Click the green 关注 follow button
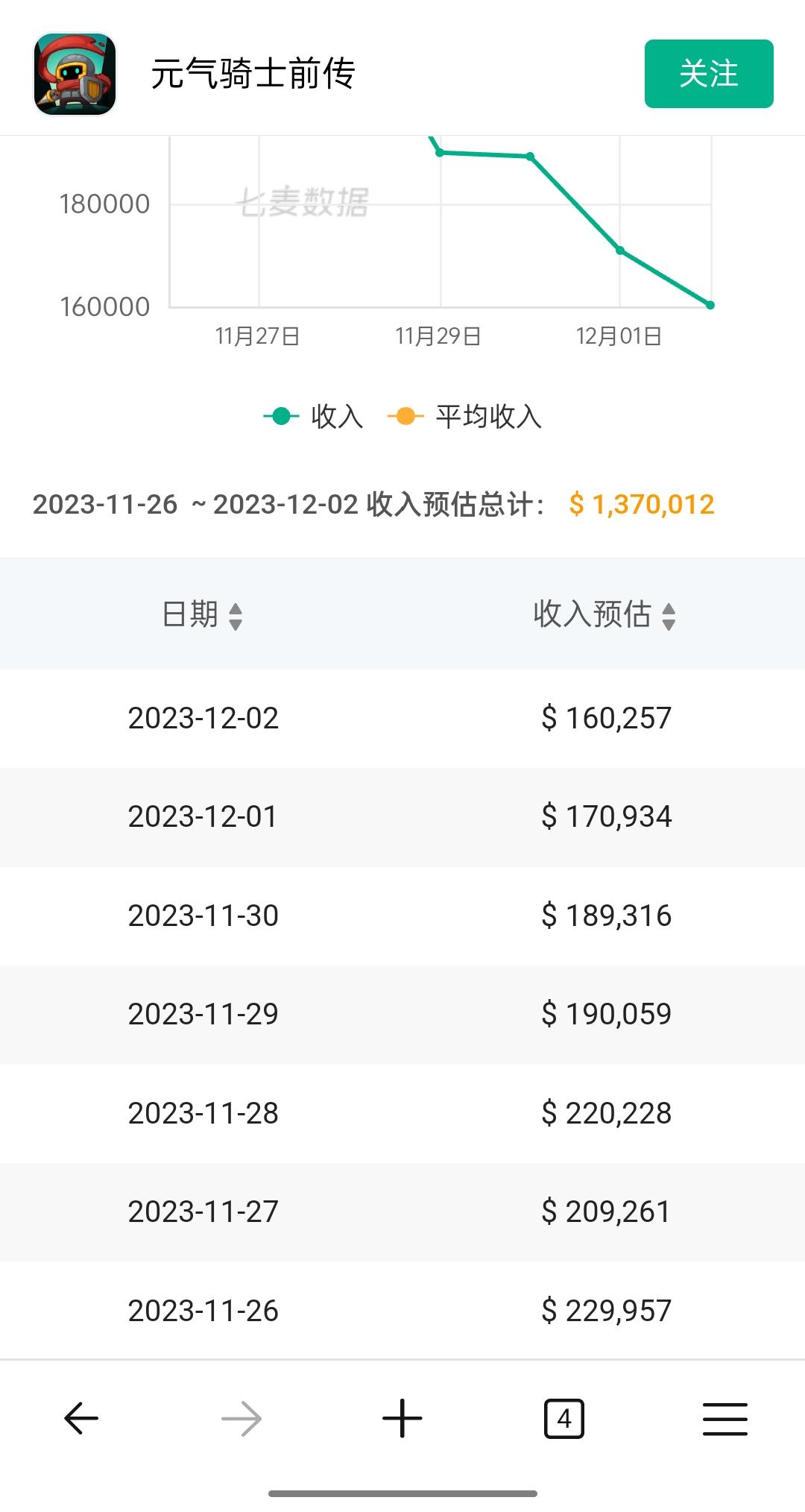 (x=709, y=74)
